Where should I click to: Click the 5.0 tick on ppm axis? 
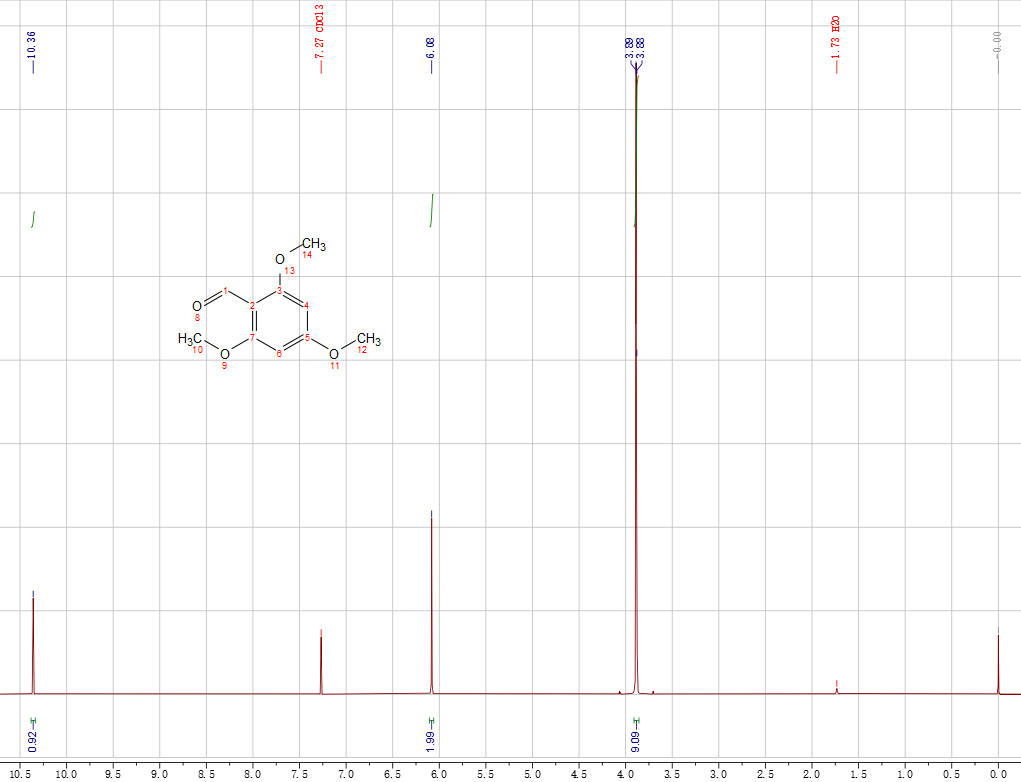(532, 773)
